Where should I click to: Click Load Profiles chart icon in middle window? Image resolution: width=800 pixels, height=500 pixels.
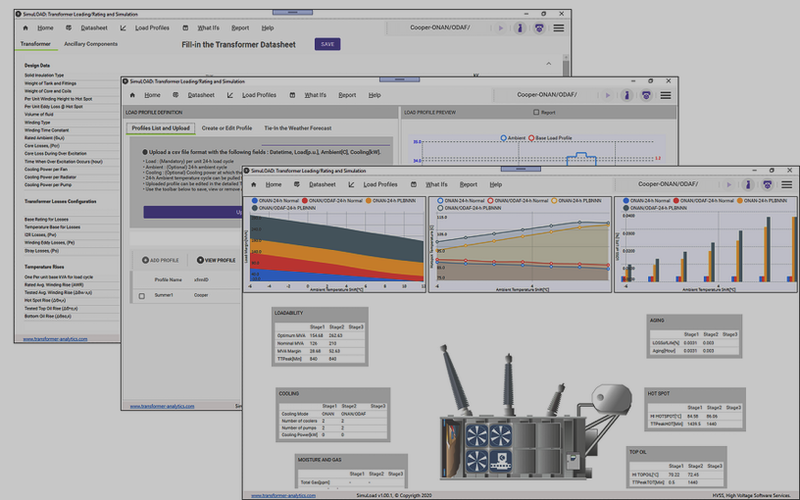tap(230, 95)
